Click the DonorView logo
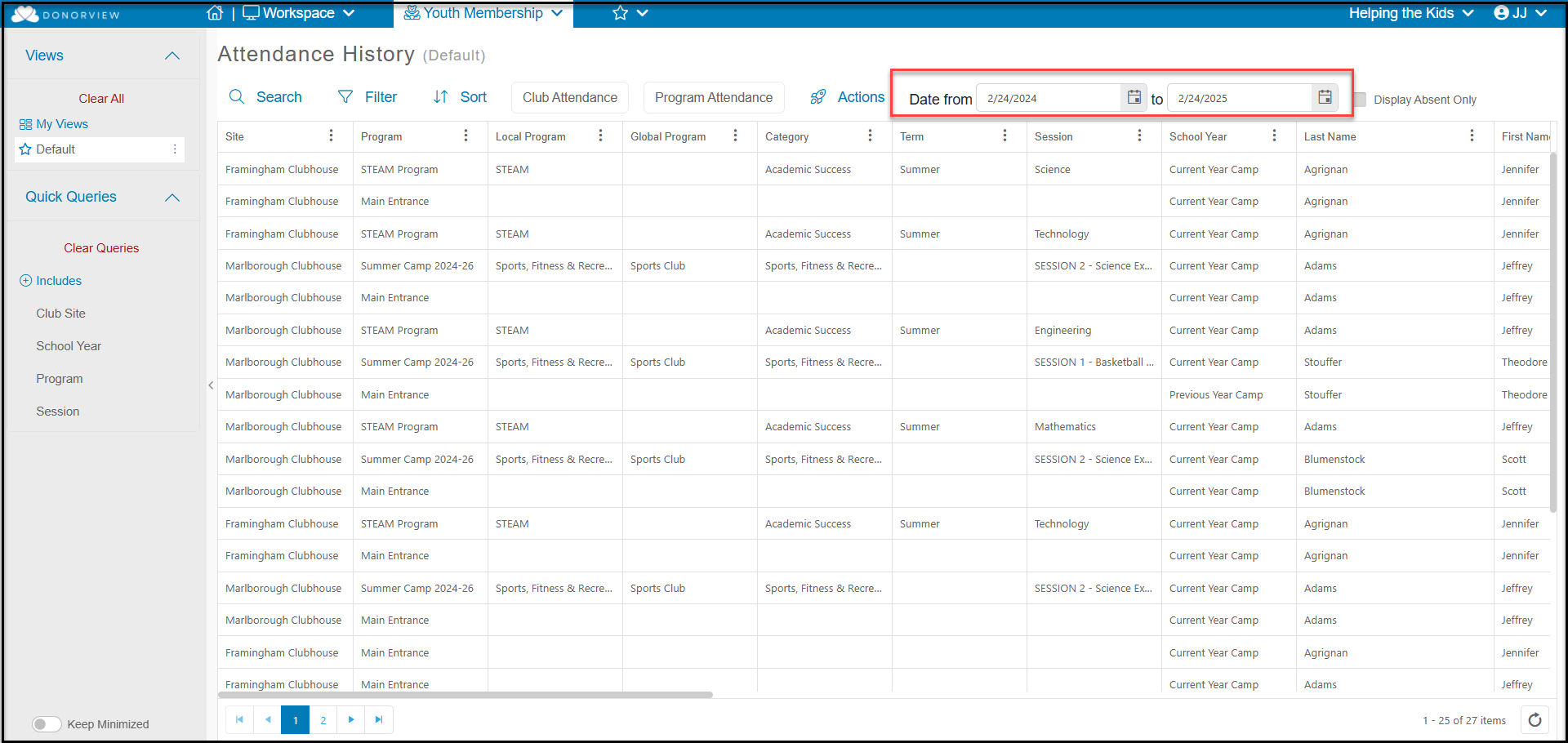1568x743 pixels. [x=65, y=14]
